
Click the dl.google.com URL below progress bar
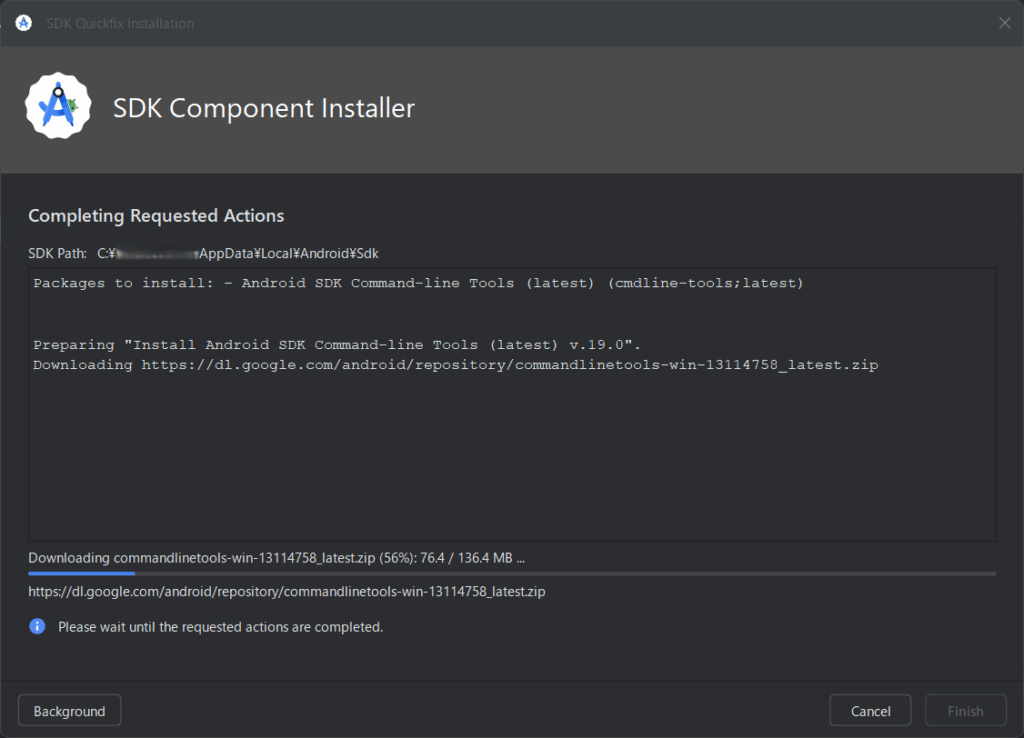click(x=287, y=591)
